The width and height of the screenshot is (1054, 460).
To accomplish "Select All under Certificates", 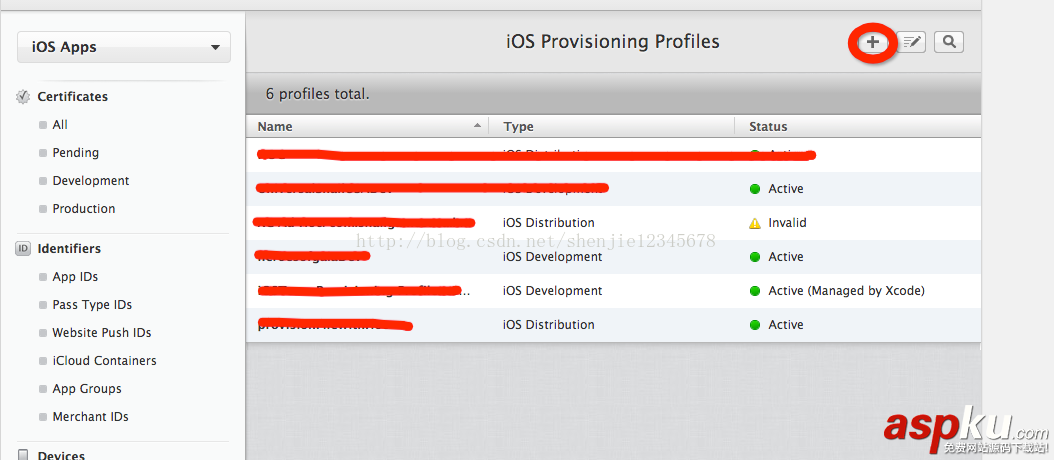I will point(60,125).
